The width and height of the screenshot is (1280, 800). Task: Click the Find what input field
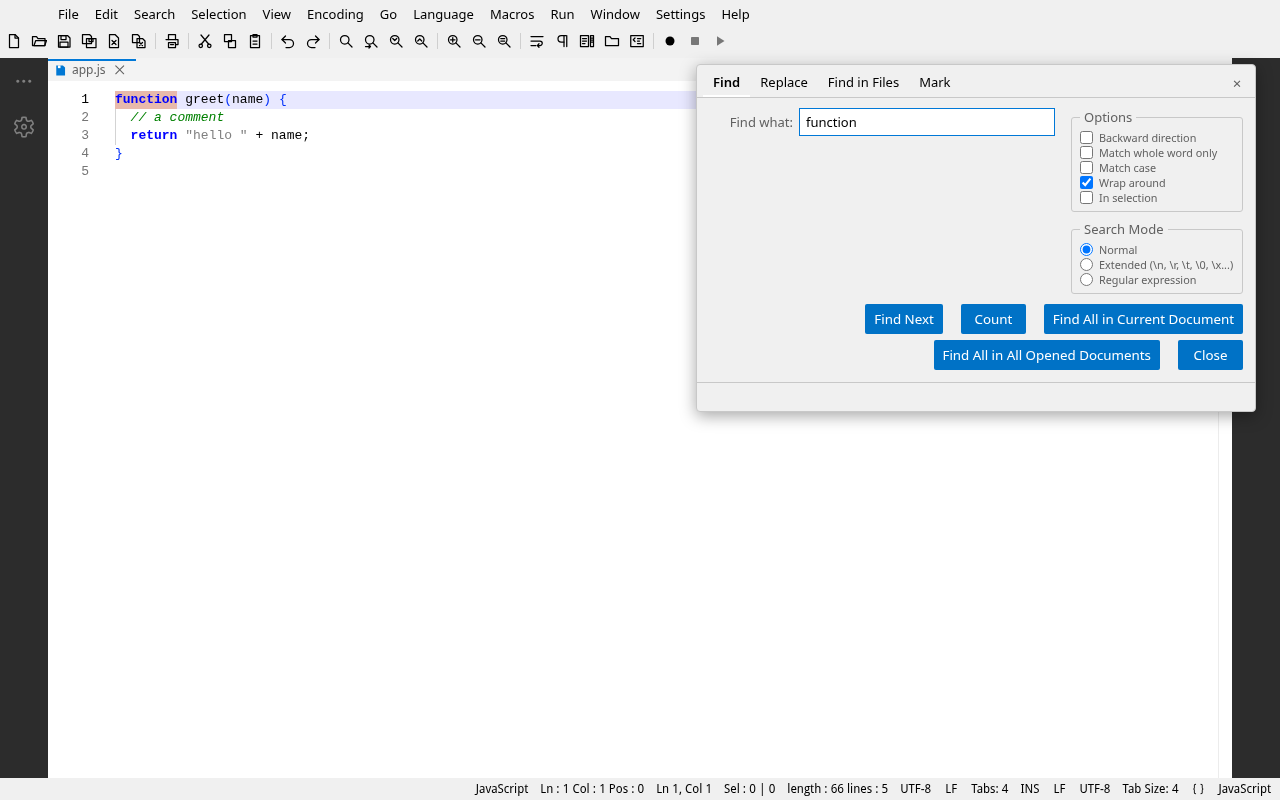[x=927, y=122]
